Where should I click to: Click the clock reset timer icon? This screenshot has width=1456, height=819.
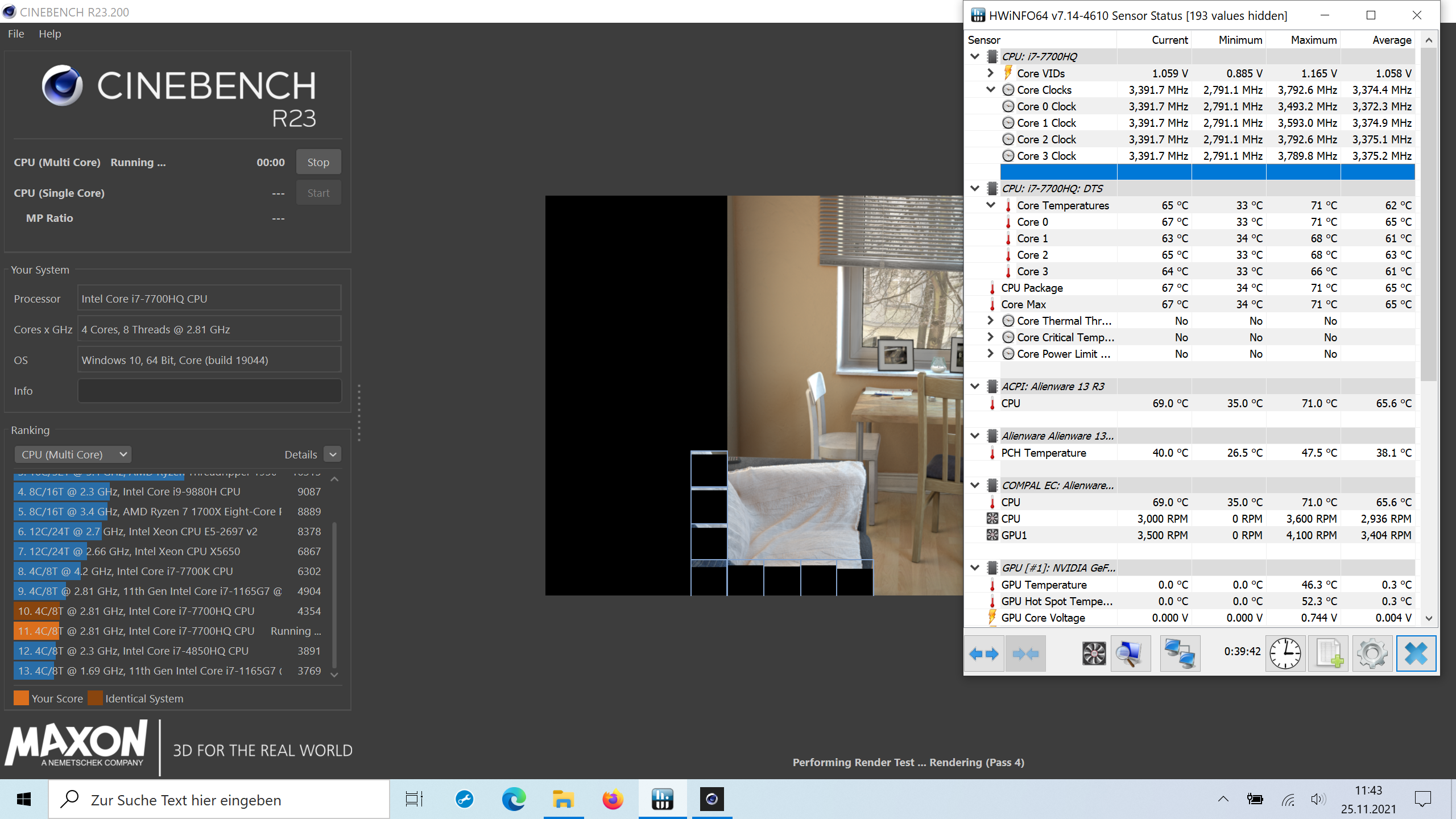(1285, 653)
